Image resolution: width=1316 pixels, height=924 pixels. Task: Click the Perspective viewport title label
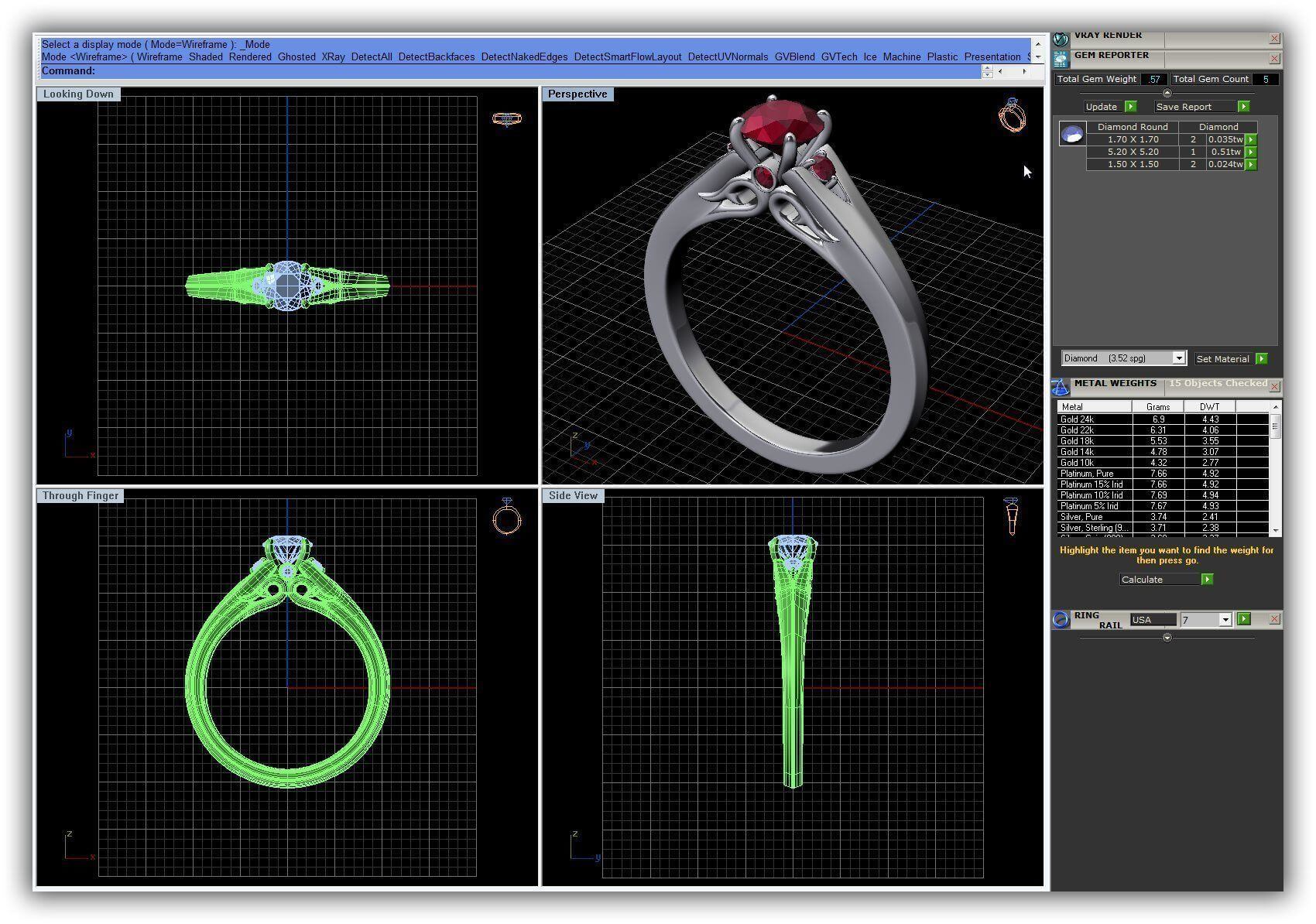pyautogui.click(x=577, y=94)
